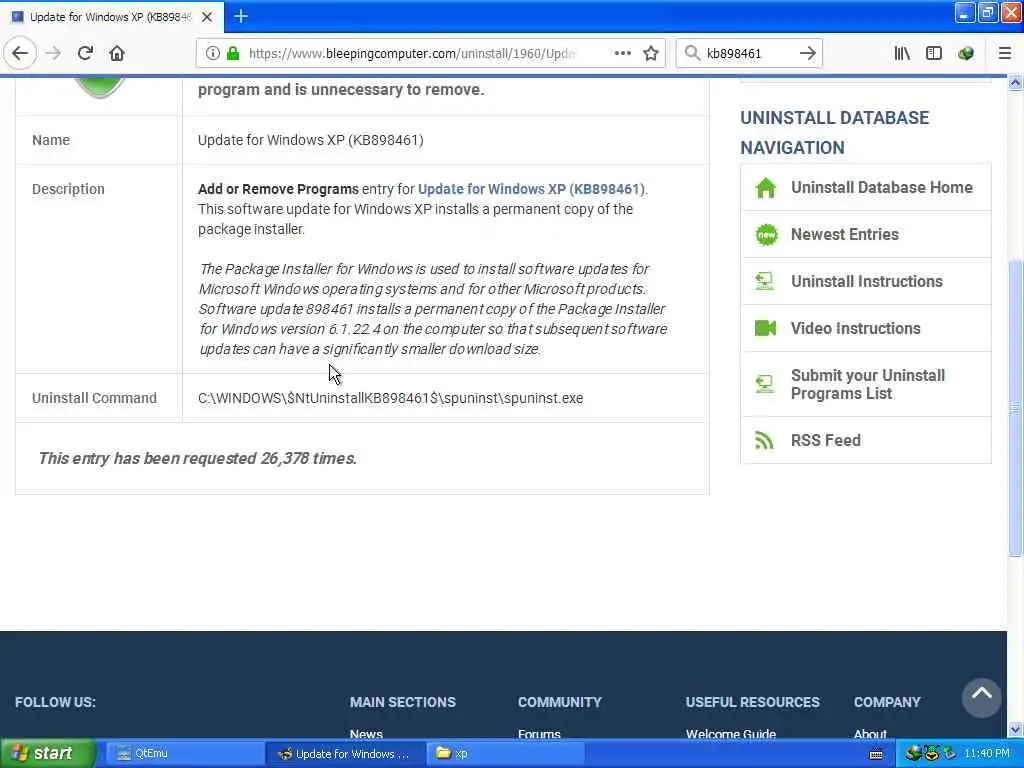
Task: Open Update for Windows XP (KB898461) link
Action: pos(530,189)
